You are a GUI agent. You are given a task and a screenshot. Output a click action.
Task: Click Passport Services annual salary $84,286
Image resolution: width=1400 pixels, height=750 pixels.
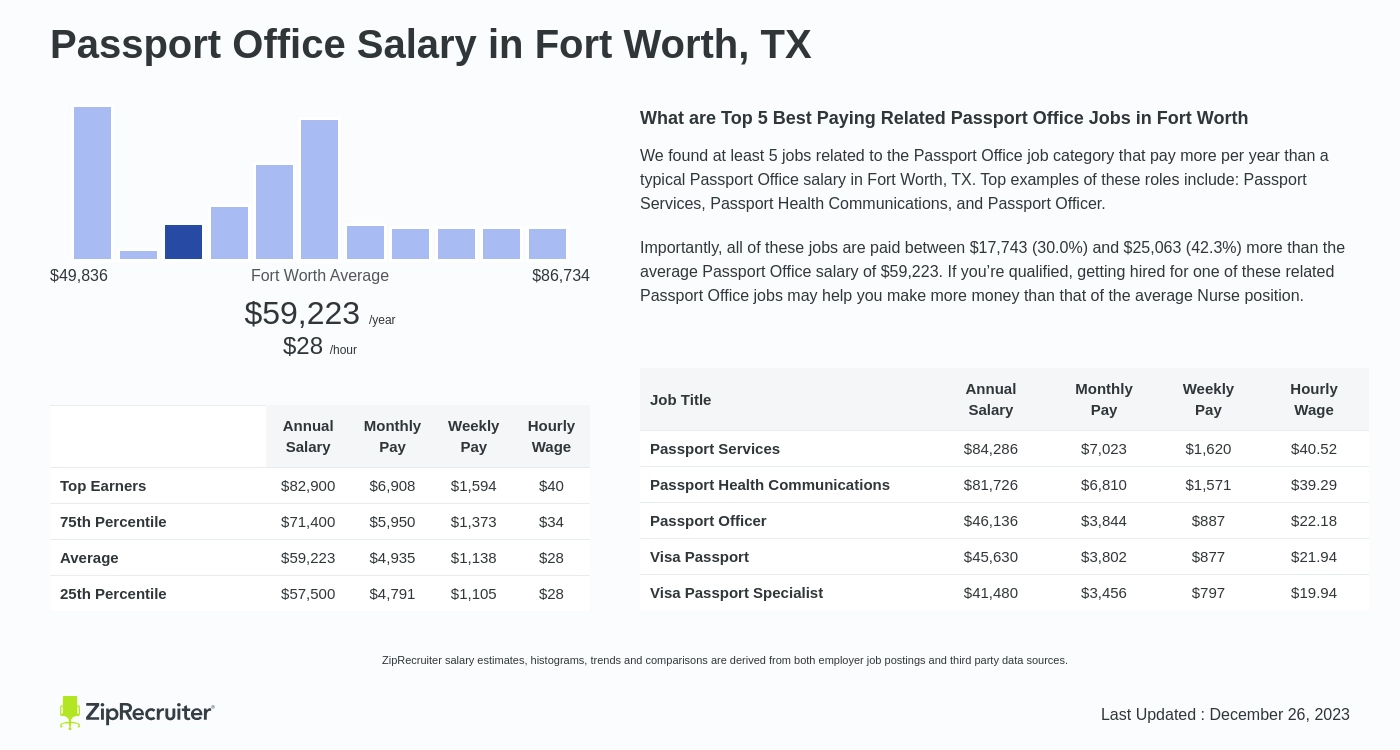click(x=991, y=449)
